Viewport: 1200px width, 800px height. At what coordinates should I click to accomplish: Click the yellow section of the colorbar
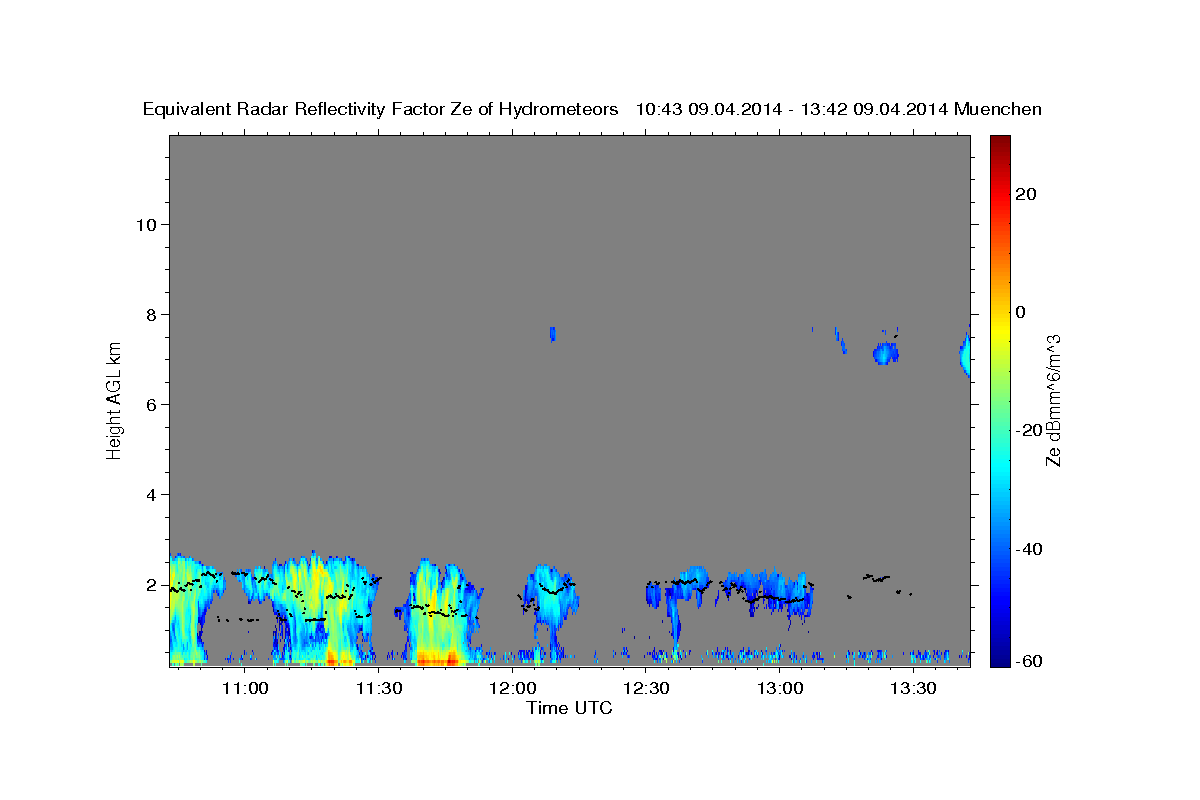(999, 330)
